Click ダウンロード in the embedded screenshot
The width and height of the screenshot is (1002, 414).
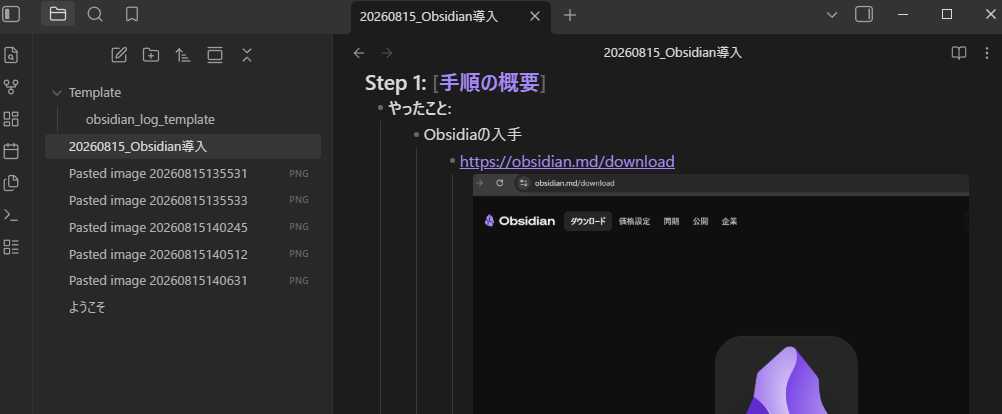click(588, 222)
